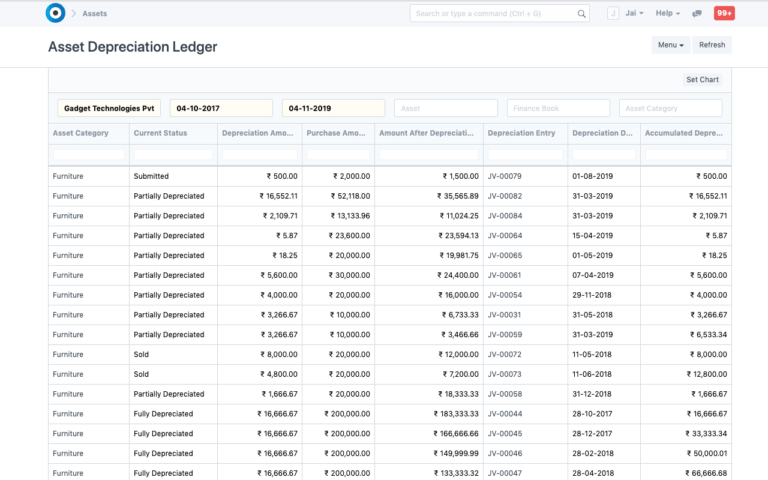The width and height of the screenshot is (768, 480).
Task: Sort by Purchase Amount column header
Action: pyautogui.click(x=336, y=133)
